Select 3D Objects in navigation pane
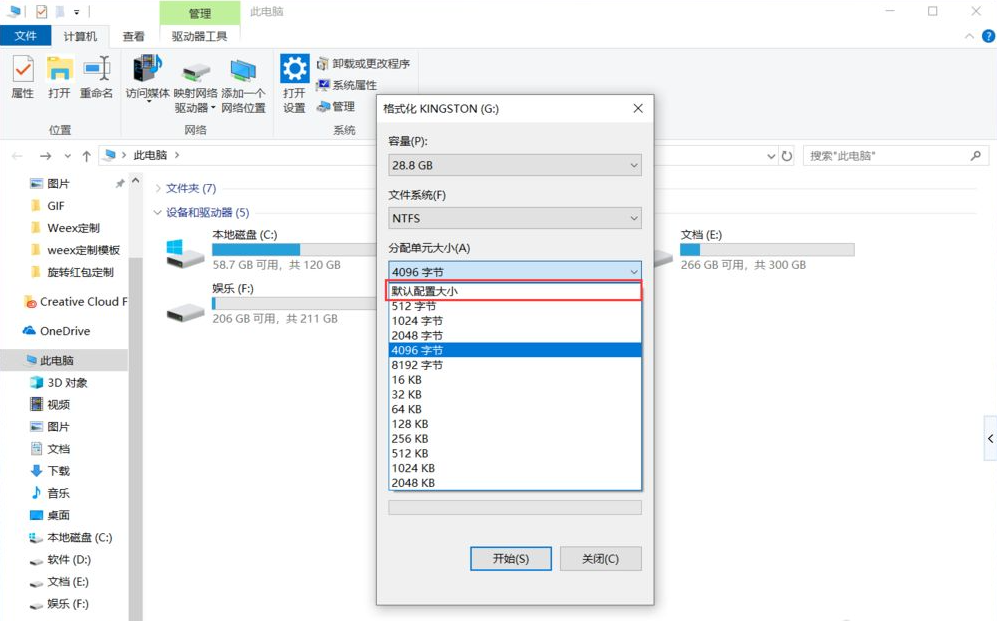997x621 pixels. click(x=67, y=382)
